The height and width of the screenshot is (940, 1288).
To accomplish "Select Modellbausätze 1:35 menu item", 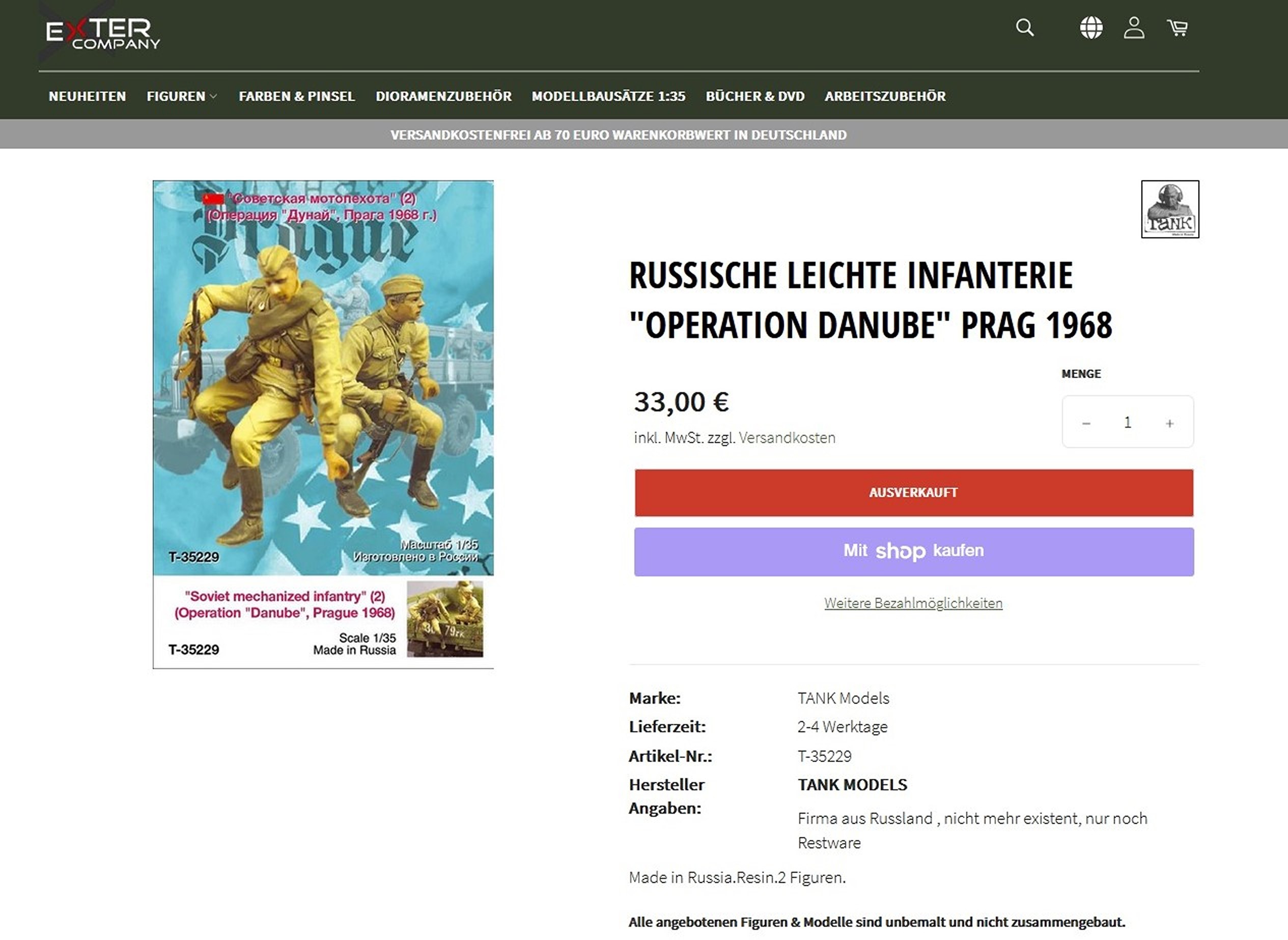I will pos(608,96).
